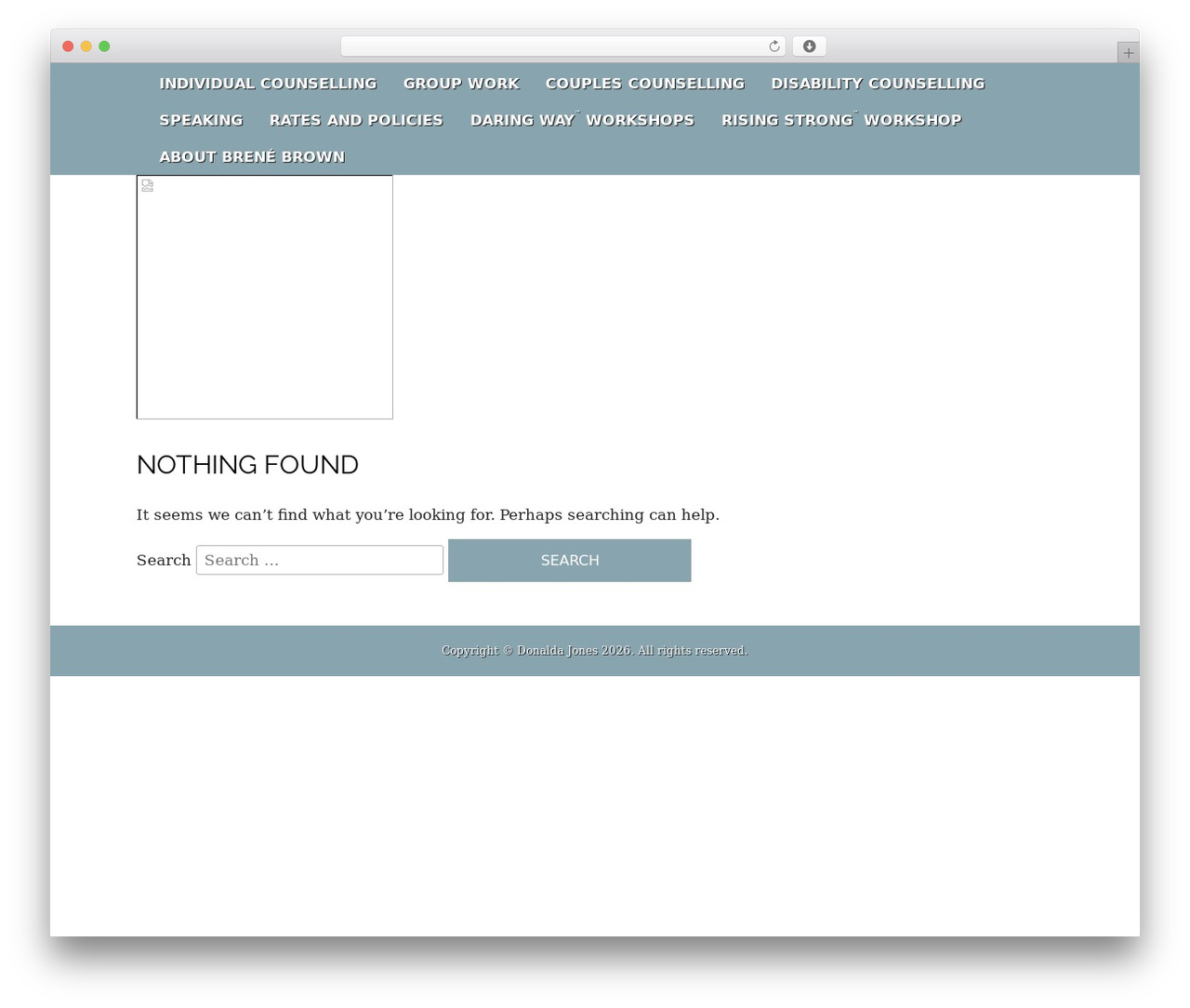Image resolution: width=1190 pixels, height=1008 pixels.
Task: Select Couples Counselling in navigation
Action: pos(645,84)
